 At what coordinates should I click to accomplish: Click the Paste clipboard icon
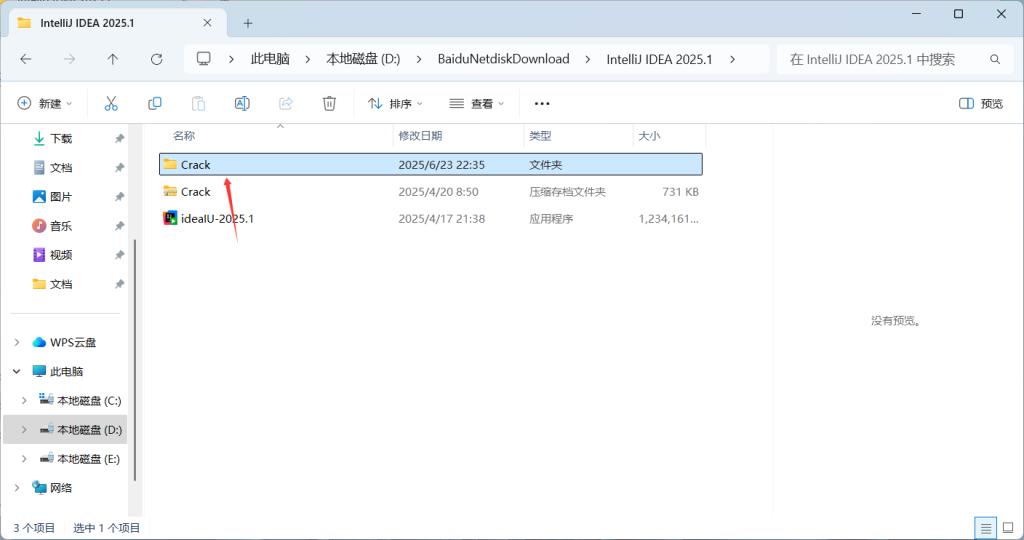(199, 103)
